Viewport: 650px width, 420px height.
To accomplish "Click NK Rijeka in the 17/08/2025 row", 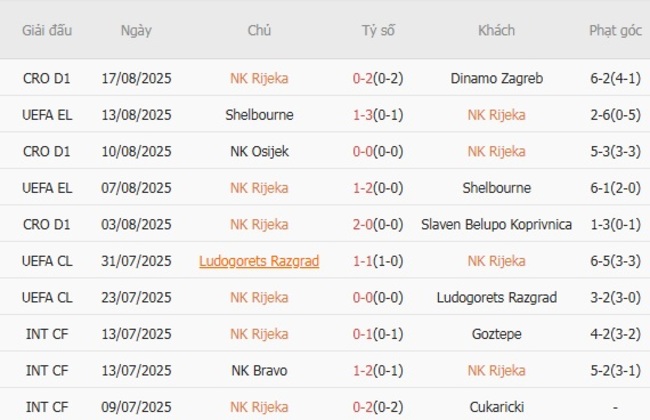I will [259, 78].
